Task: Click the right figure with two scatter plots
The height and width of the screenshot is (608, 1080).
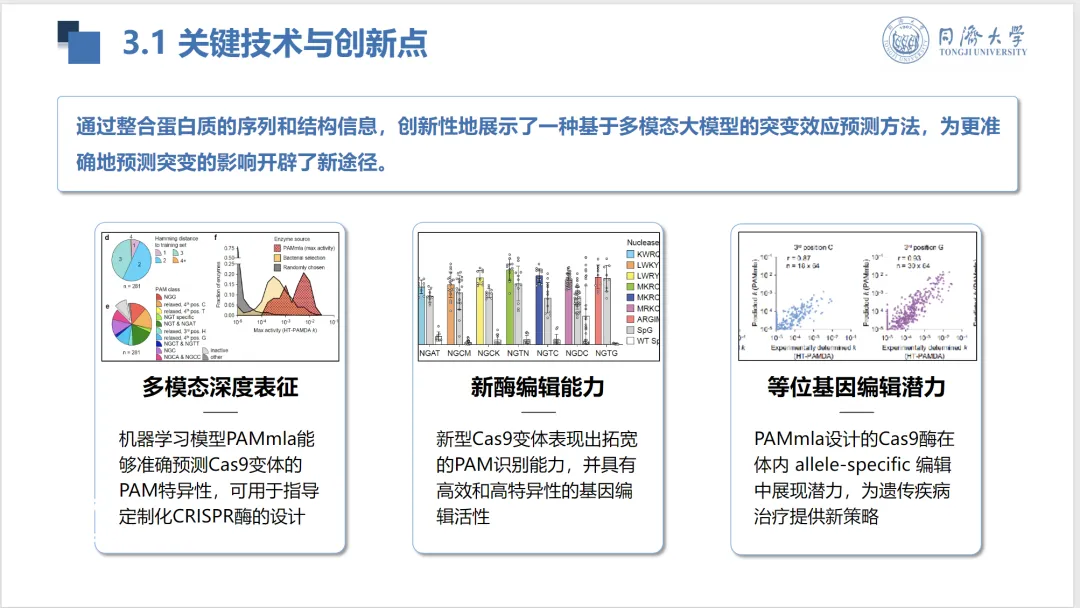Action: tap(857, 297)
